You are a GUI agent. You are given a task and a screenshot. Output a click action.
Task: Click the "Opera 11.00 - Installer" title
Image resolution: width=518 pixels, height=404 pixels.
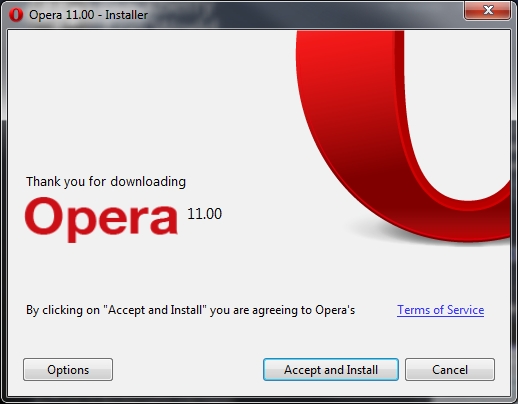pyautogui.click(x=88, y=15)
